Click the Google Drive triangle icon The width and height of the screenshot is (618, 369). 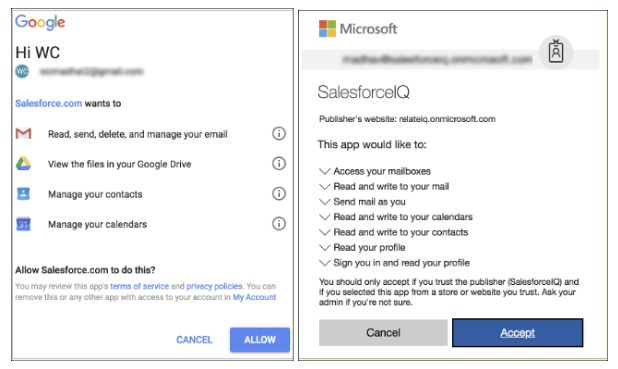click(23, 164)
